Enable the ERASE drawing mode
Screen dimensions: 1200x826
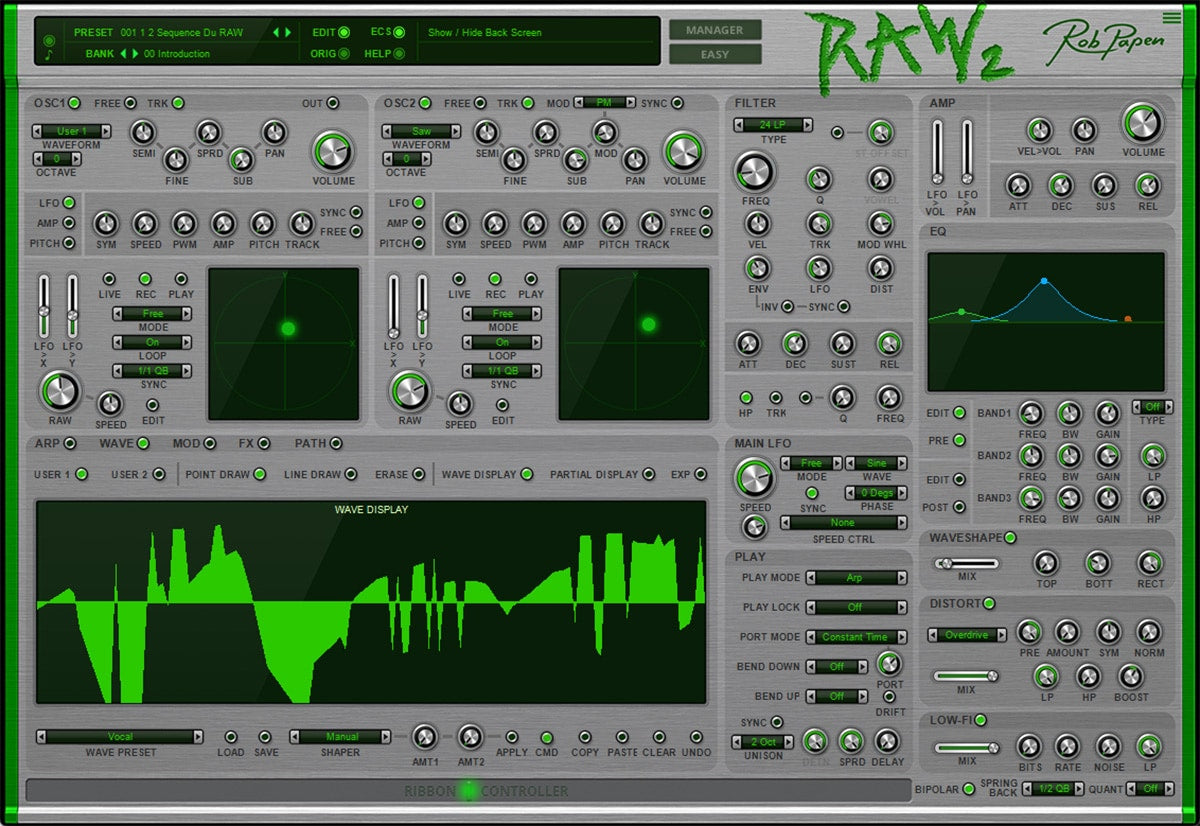coord(418,474)
